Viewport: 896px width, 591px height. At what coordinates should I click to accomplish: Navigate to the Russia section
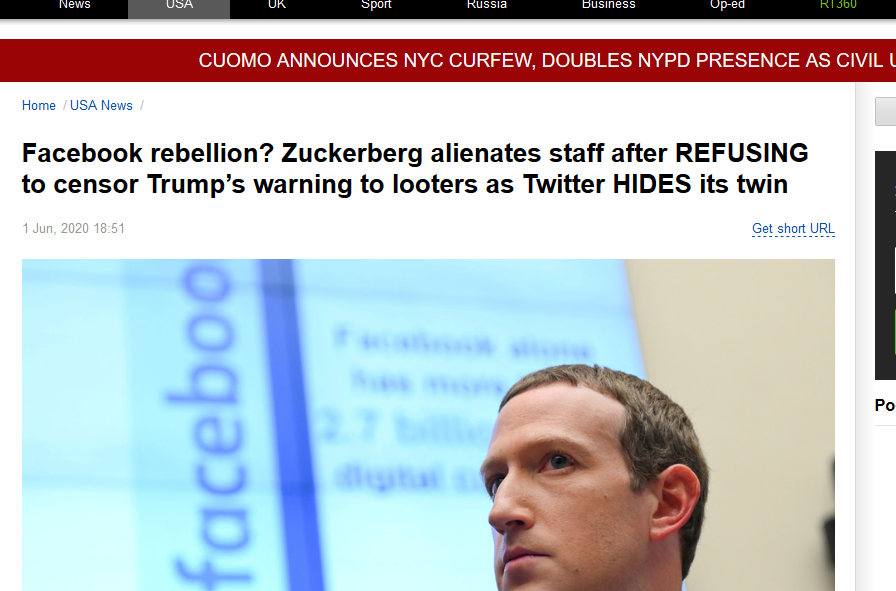pos(487,6)
